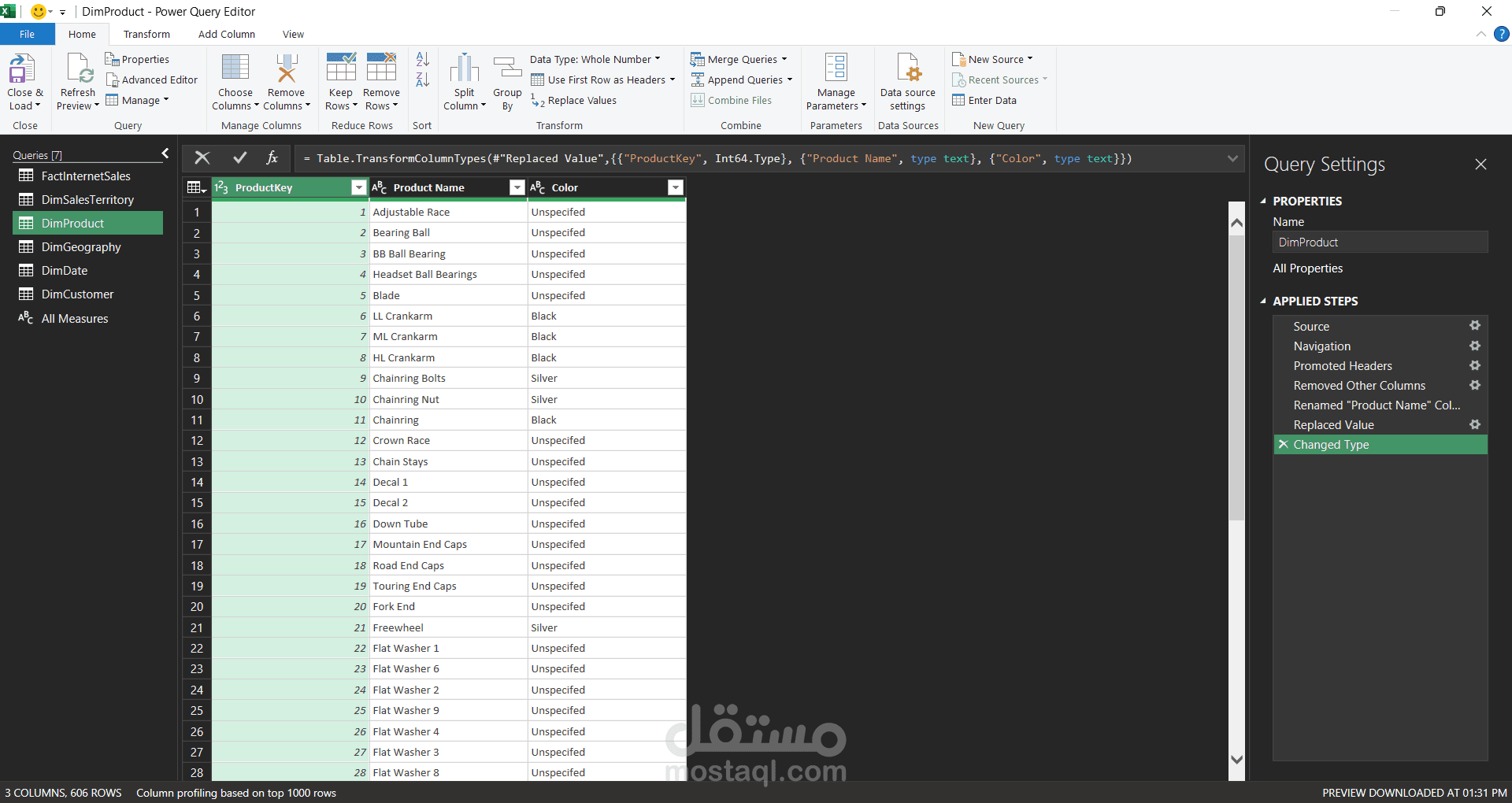Click the ProductKey data type icon

[x=221, y=187]
